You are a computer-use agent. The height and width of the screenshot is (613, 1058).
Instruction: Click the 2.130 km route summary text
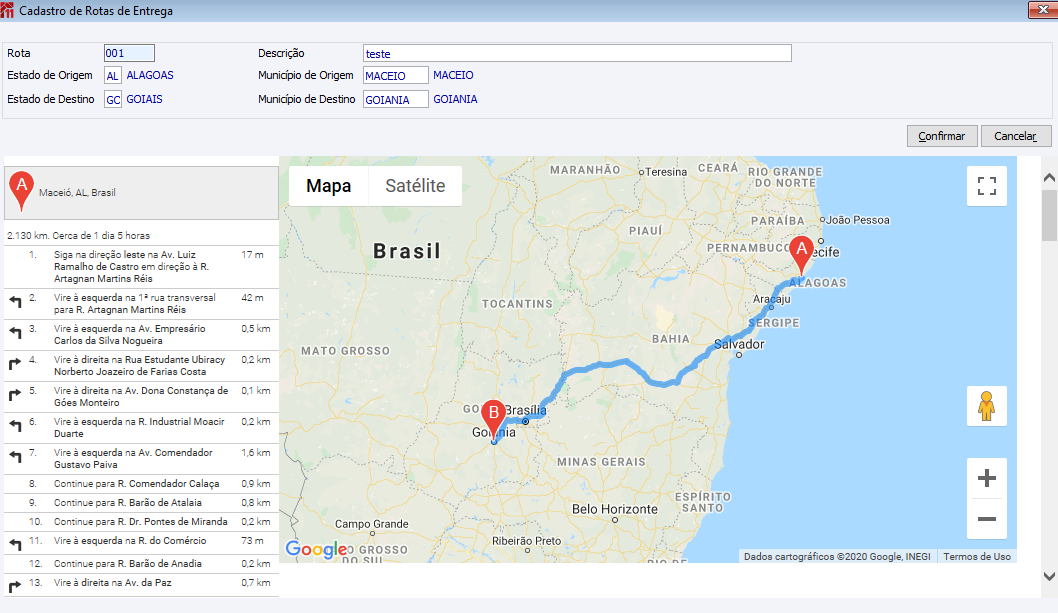point(78,236)
